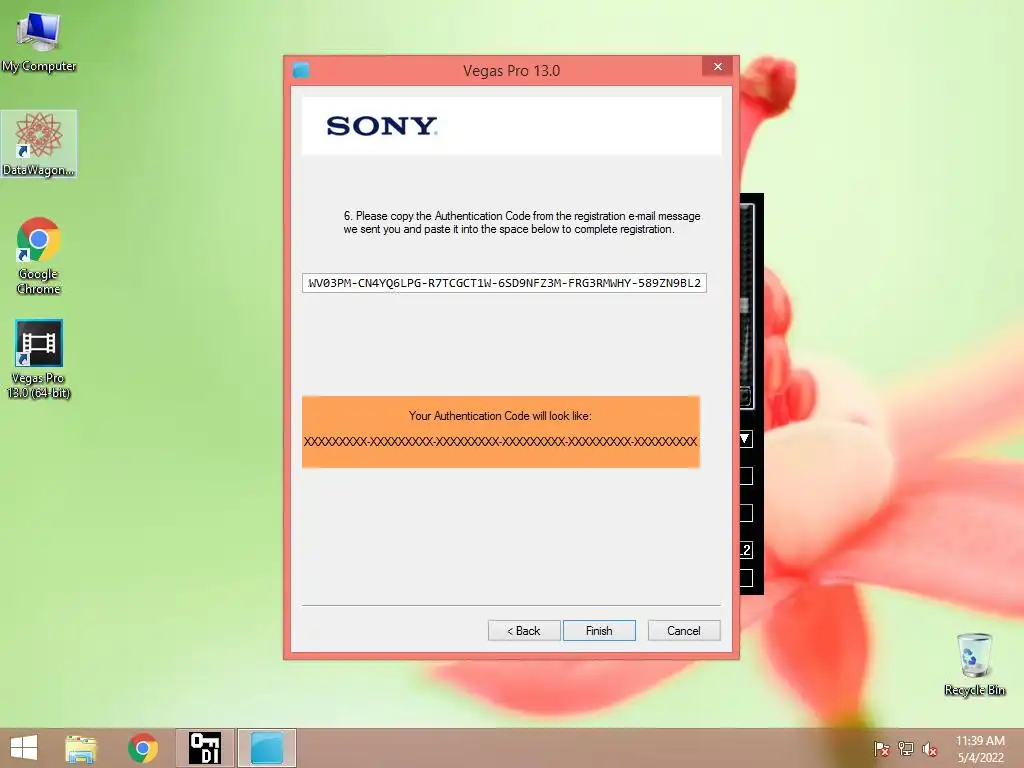Launch the Vegas Pro 13.0 (64-bit) shortcut

[x=39, y=359]
